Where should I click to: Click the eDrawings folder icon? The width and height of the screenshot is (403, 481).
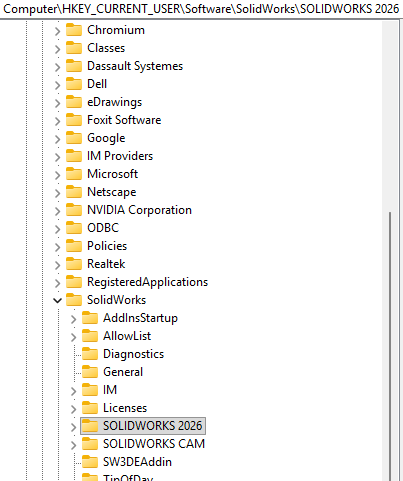(x=74, y=102)
